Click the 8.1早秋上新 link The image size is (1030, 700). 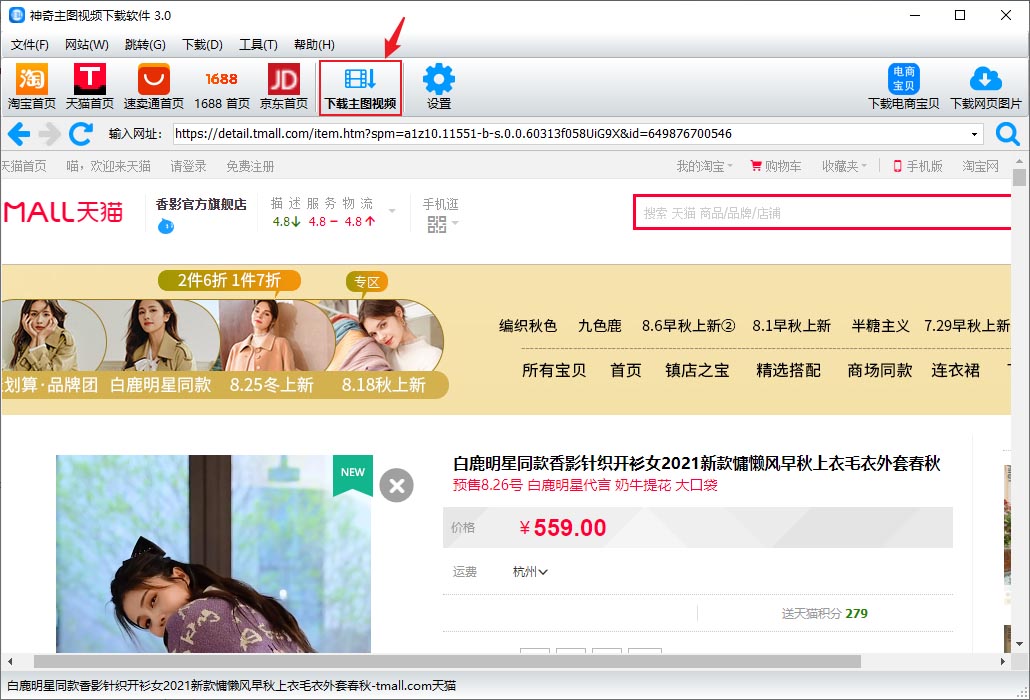tap(792, 326)
